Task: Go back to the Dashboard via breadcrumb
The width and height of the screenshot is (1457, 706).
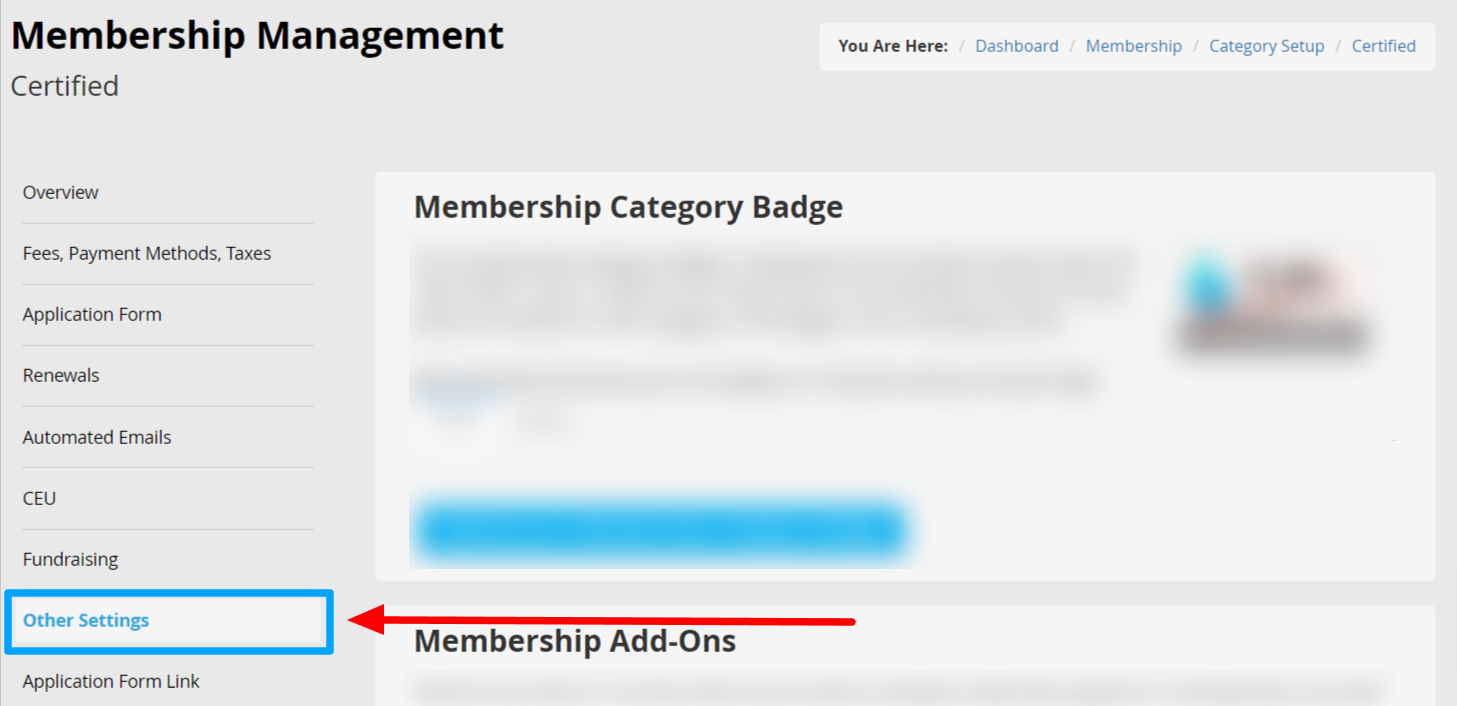Action: pyautogui.click(x=1017, y=46)
